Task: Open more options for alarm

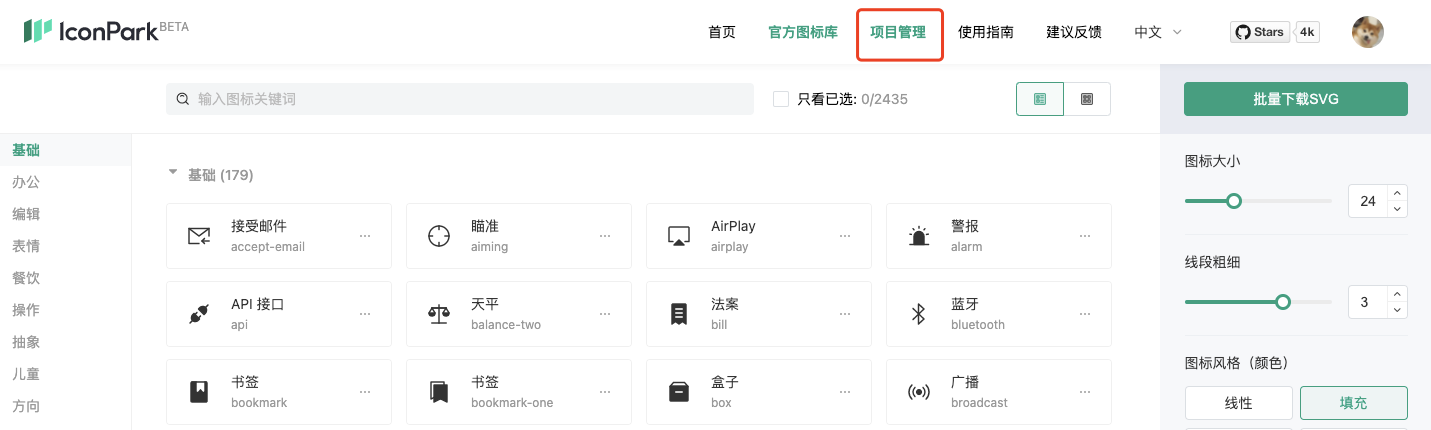Action: [1085, 236]
